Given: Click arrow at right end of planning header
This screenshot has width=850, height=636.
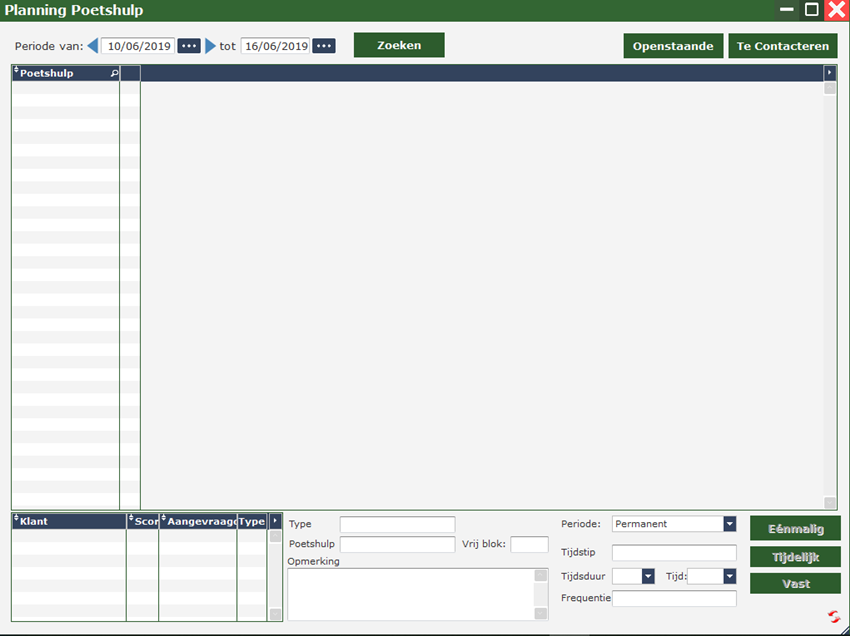Looking at the screenshot, I should [x=829, y=73].
